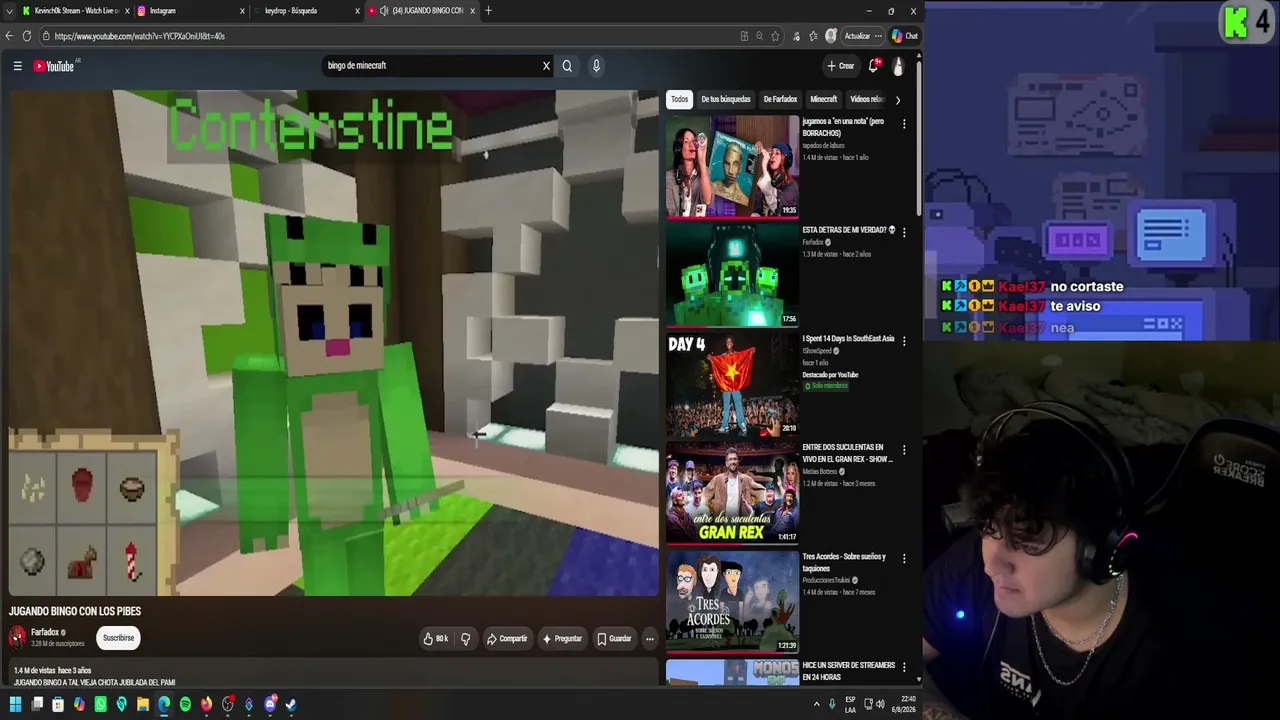Show more filter chips with right arrow

click(897, 100)
